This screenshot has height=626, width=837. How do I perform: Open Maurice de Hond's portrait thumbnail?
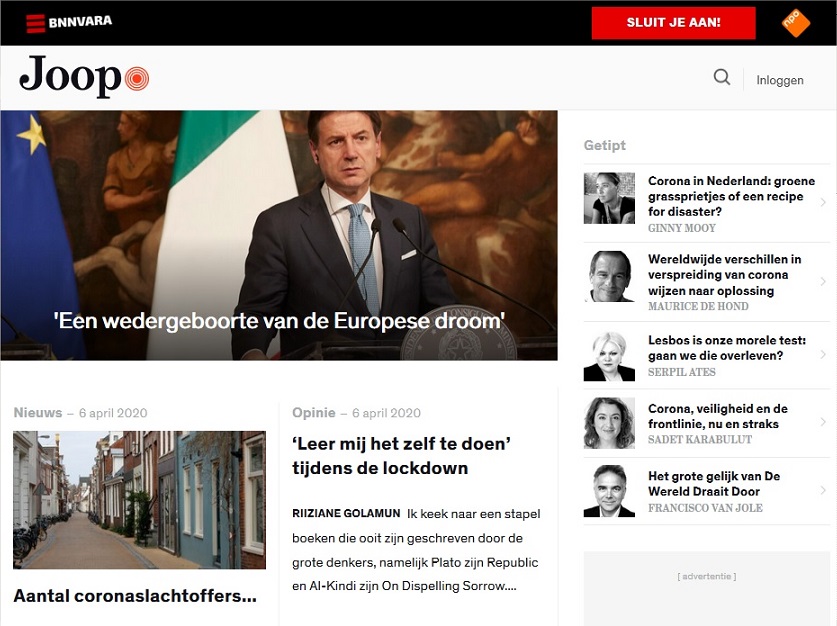coord(609,276)
